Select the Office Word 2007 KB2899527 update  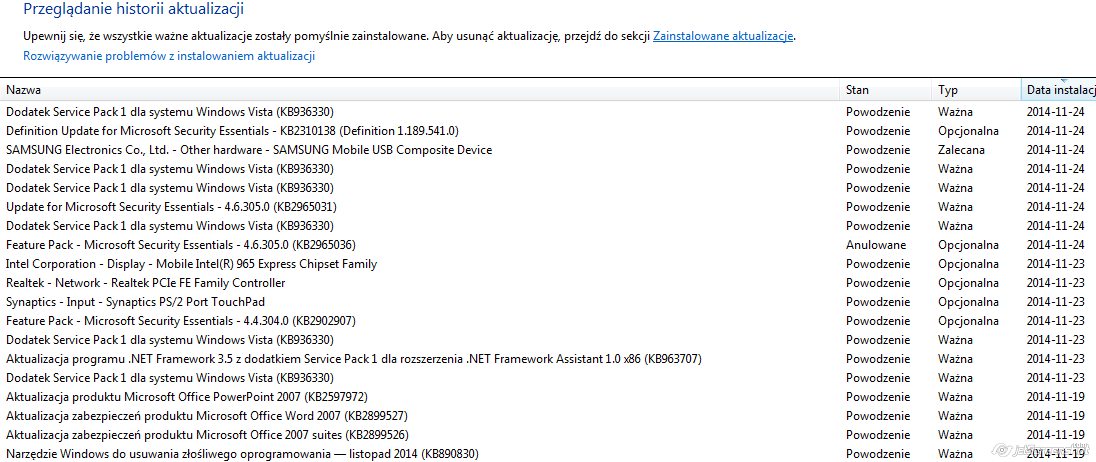(x=548, y=416)
